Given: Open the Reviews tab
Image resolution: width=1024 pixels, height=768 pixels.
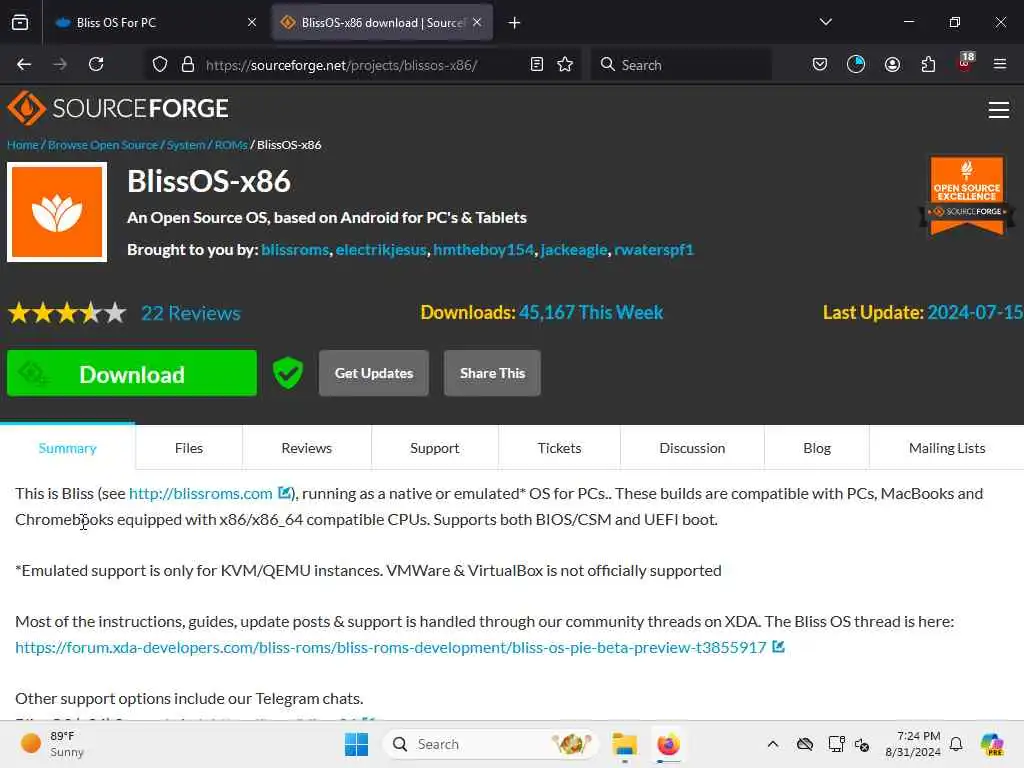Looking at the screenshot, I should [x=306, y=448].
